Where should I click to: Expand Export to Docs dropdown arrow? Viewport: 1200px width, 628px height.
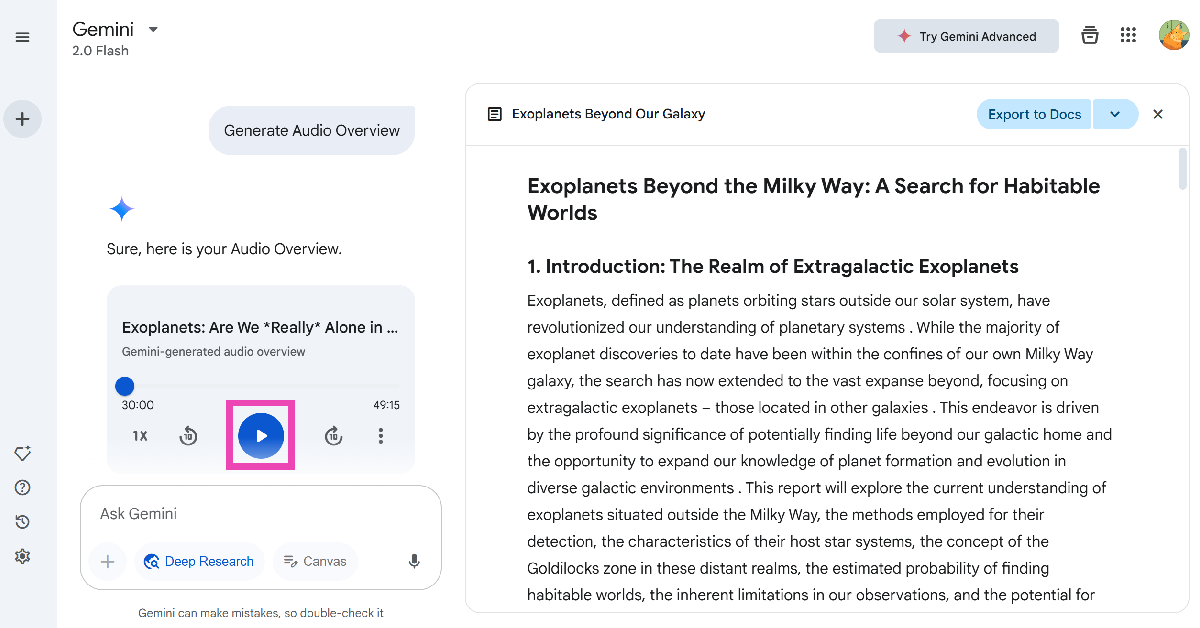[1115, 114]
